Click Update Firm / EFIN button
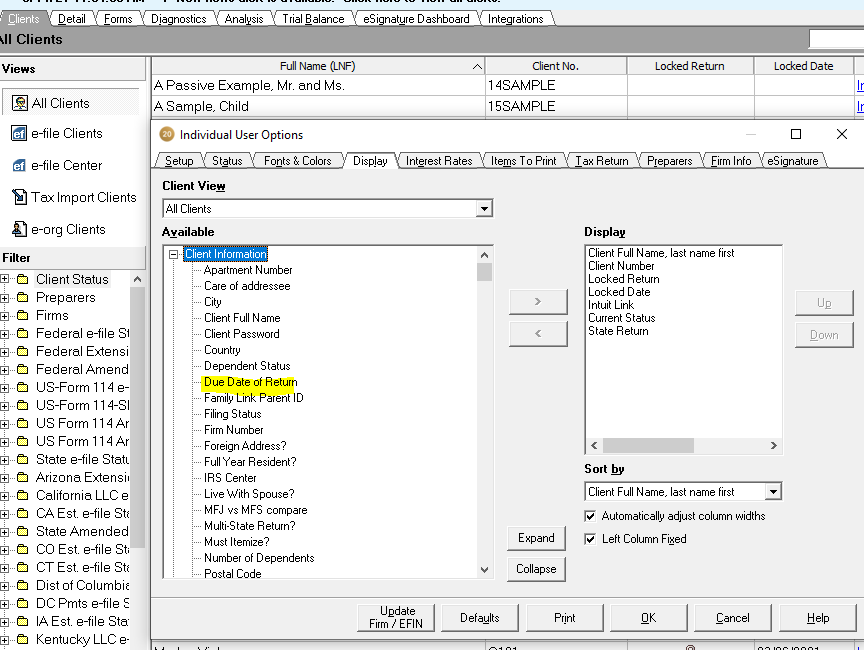This screenshot has height=650, width=864. pyautogui.click(x=397, y=617)
